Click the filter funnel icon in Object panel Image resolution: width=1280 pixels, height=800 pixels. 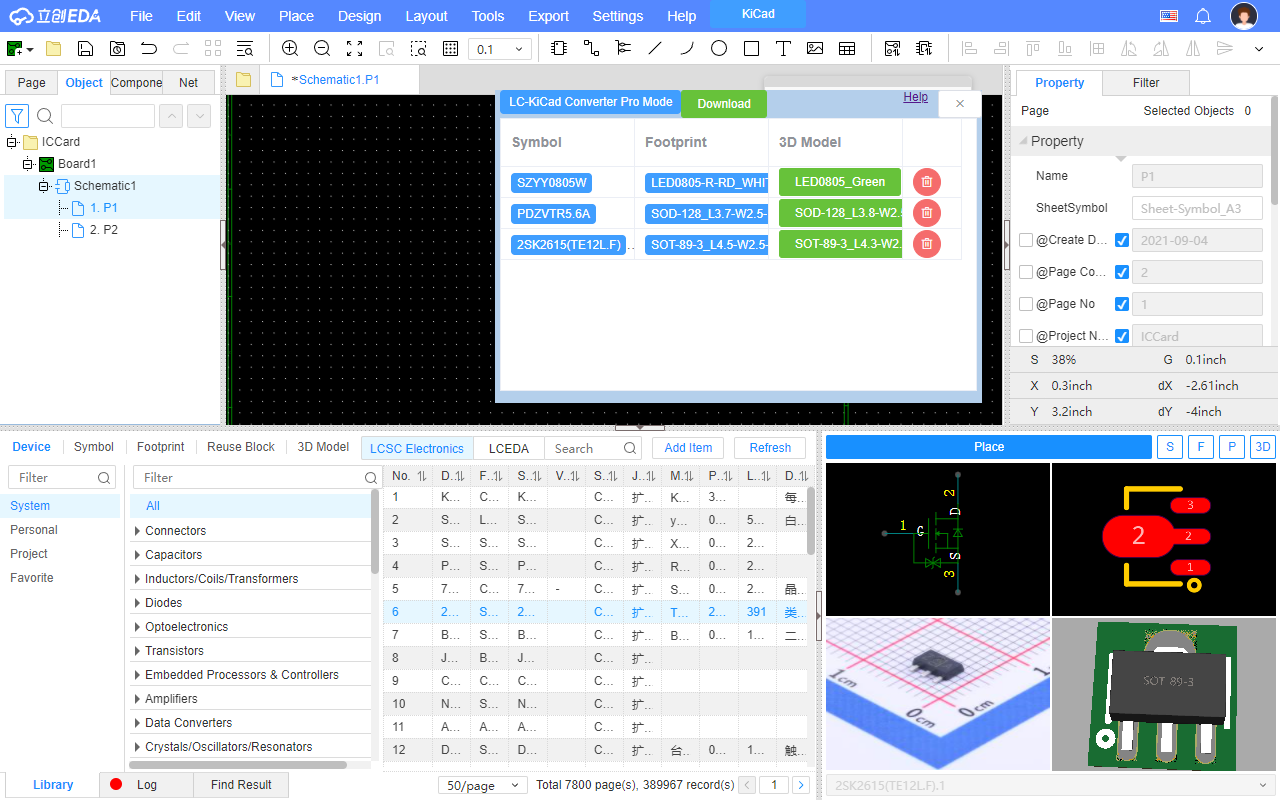pyautogui.click(x=17, y=116)
